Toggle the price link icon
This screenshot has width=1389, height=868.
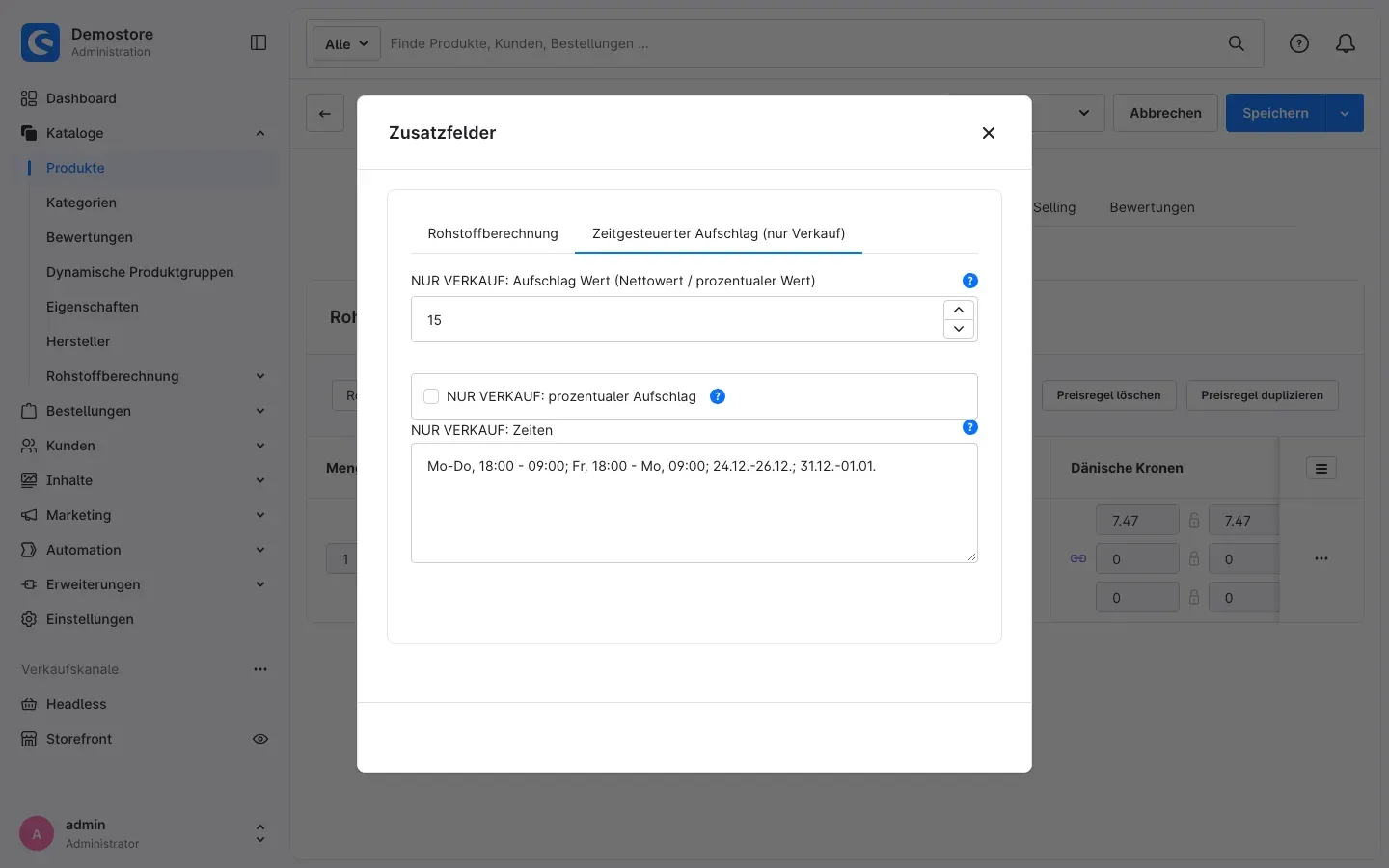[1078, 558]
